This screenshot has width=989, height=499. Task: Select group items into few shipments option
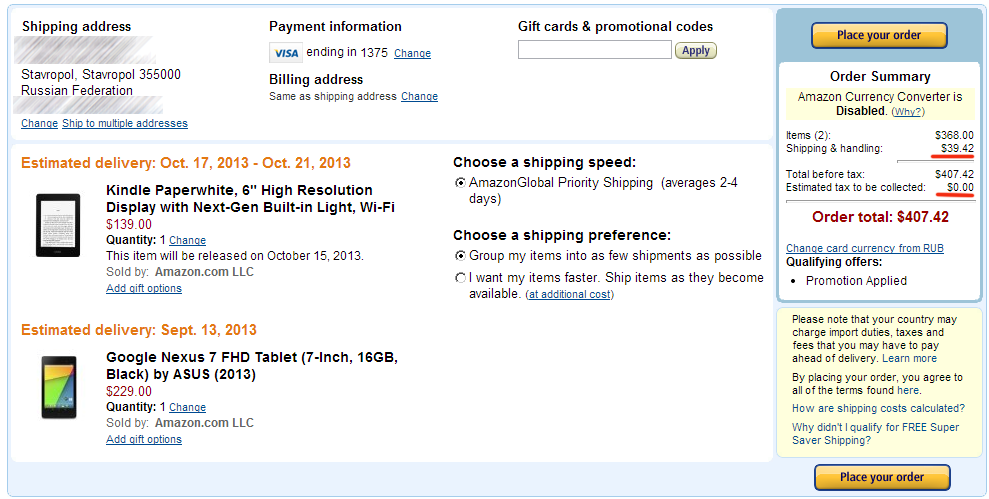[460, 256]
